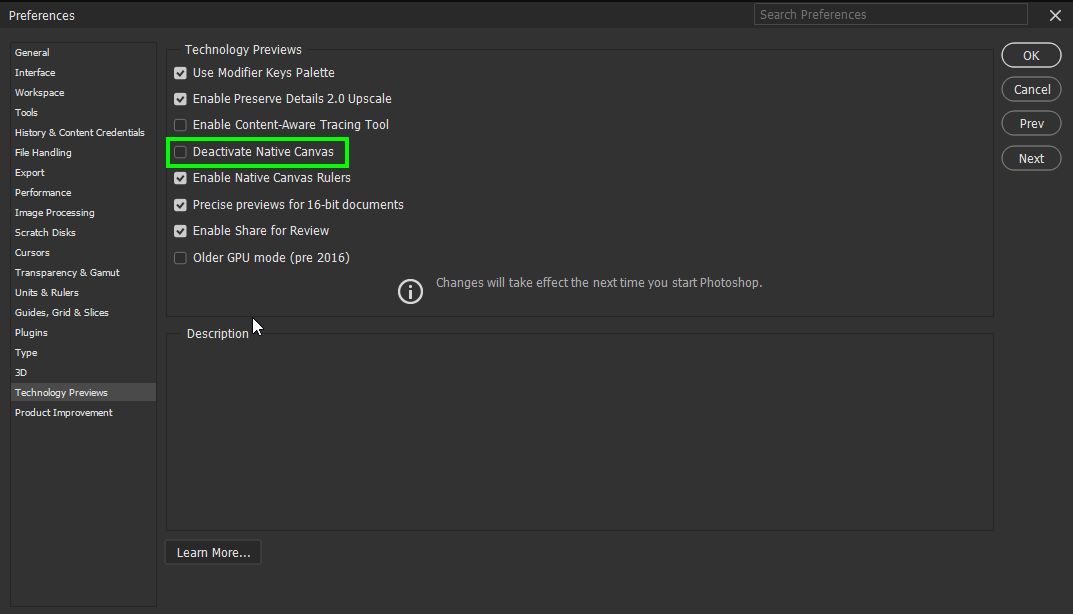
Task: Disable Enable Share for Review
Action: [x=180, y=230]
